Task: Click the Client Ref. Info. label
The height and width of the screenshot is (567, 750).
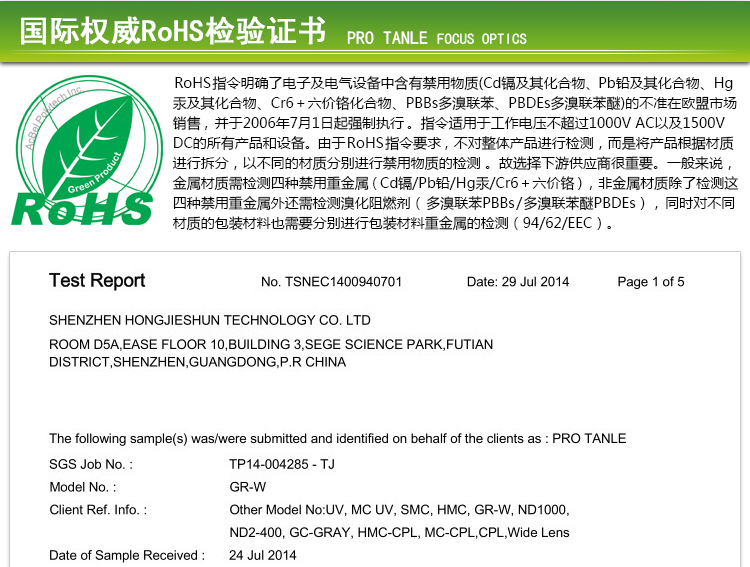Action: click(x=98, y=510)
